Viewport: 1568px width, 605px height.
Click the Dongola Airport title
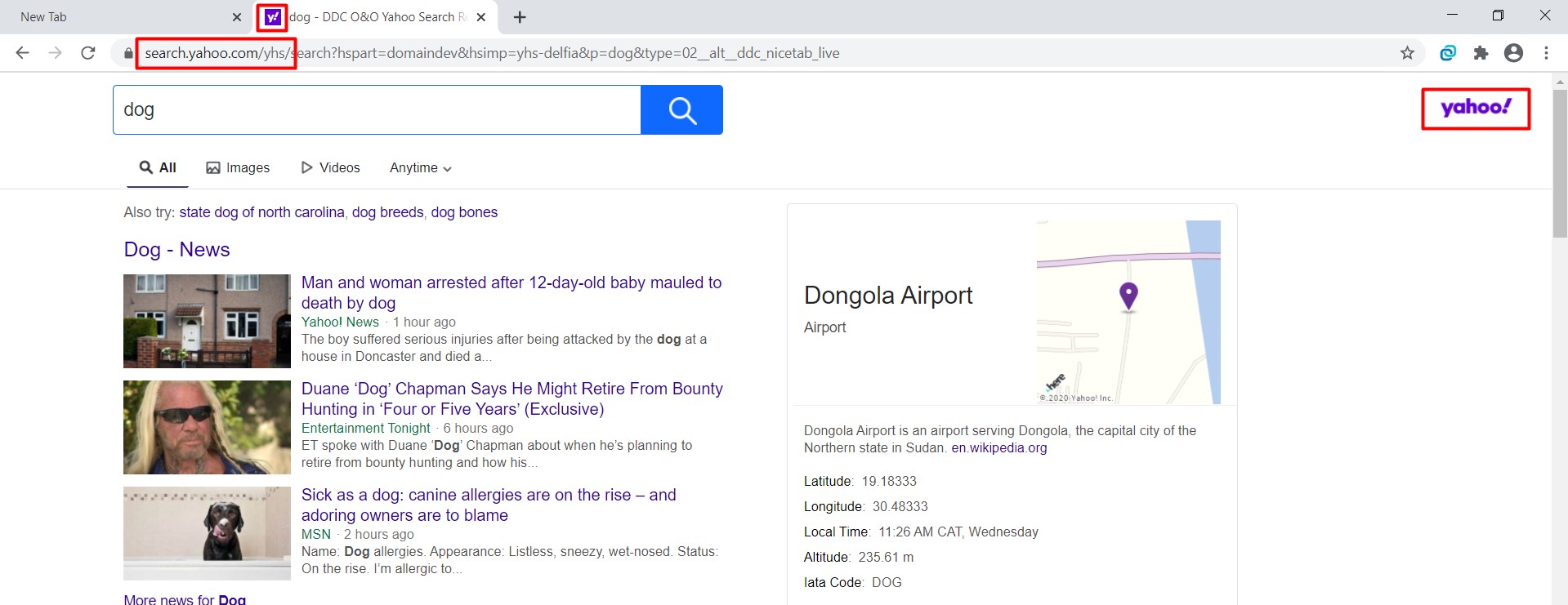click(888, 295)
